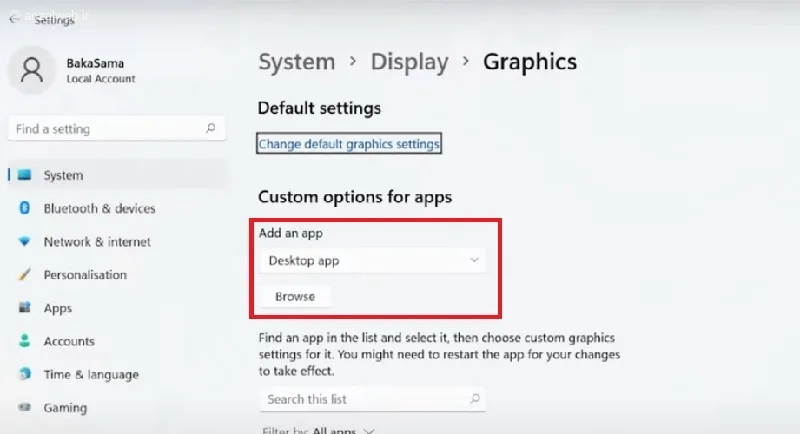Click the System monitor icon in sidebar
This screenshot has width=800, height=434.
tap(24, 175)
